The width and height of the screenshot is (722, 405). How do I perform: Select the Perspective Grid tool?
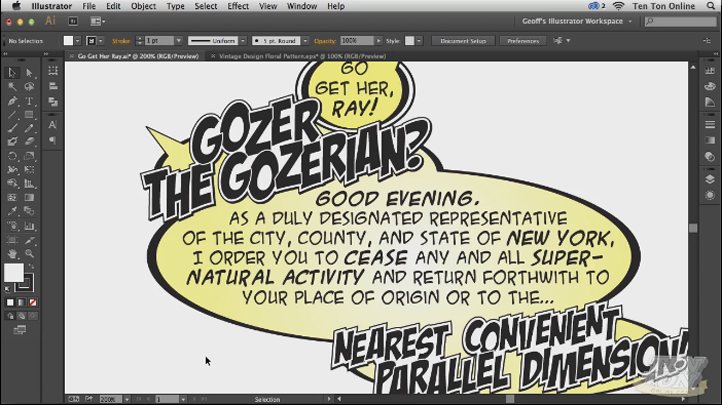29,184
